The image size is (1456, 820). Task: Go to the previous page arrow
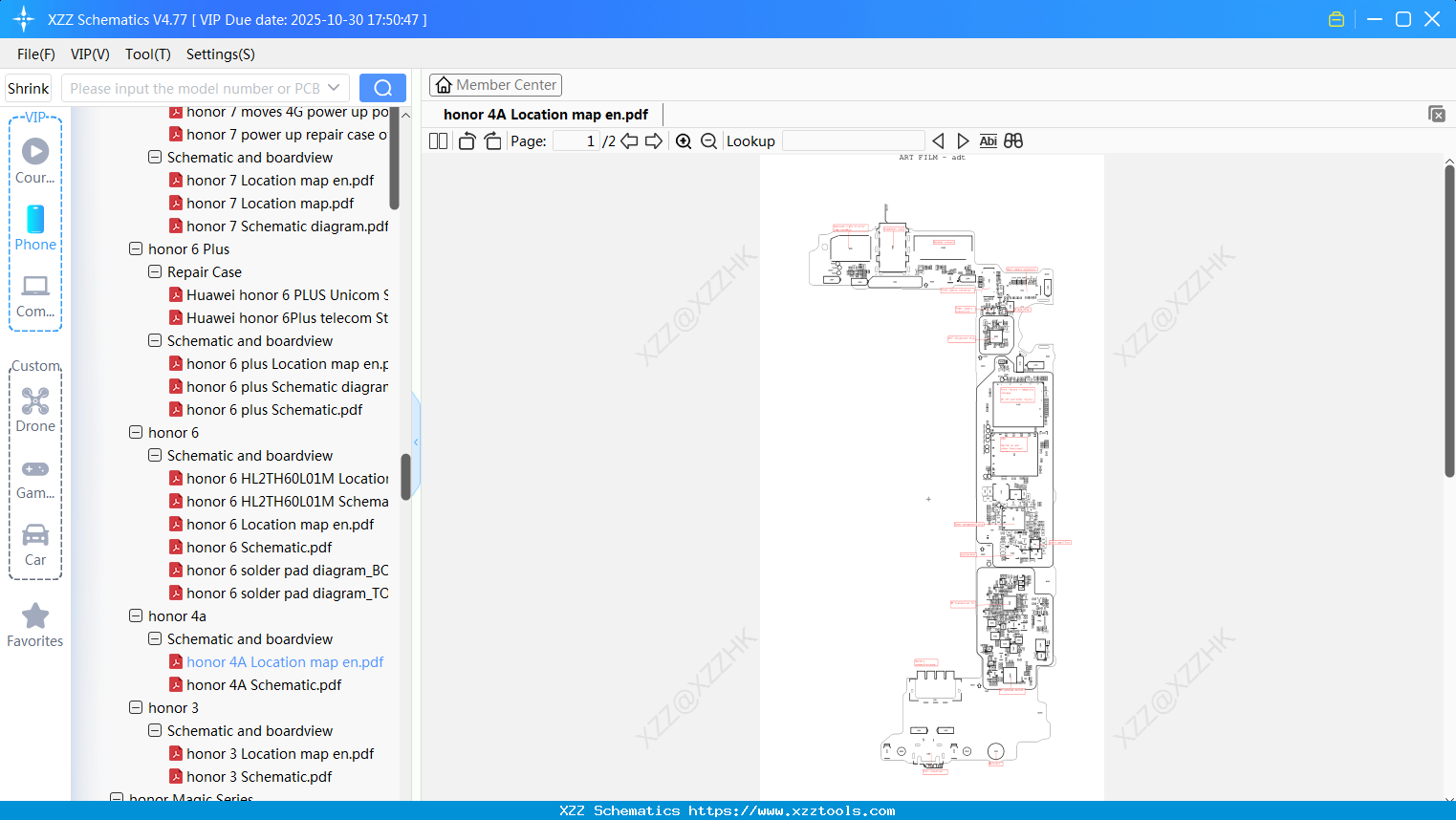point(629,141)
